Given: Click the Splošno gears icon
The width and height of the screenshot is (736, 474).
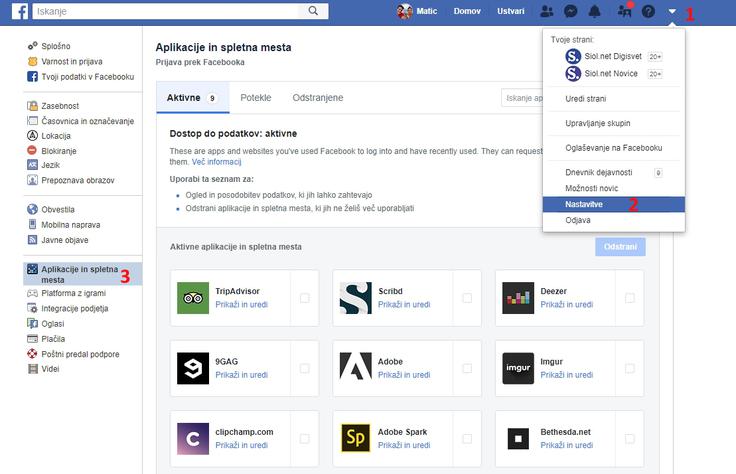Looking at the screenshot, I should [x=32, y=46].
